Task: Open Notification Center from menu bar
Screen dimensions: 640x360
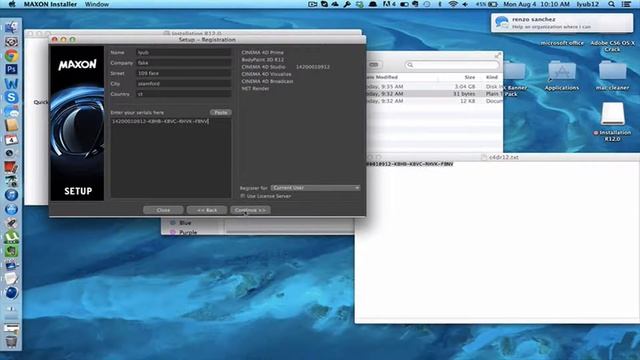Action: tap(626, 4)
